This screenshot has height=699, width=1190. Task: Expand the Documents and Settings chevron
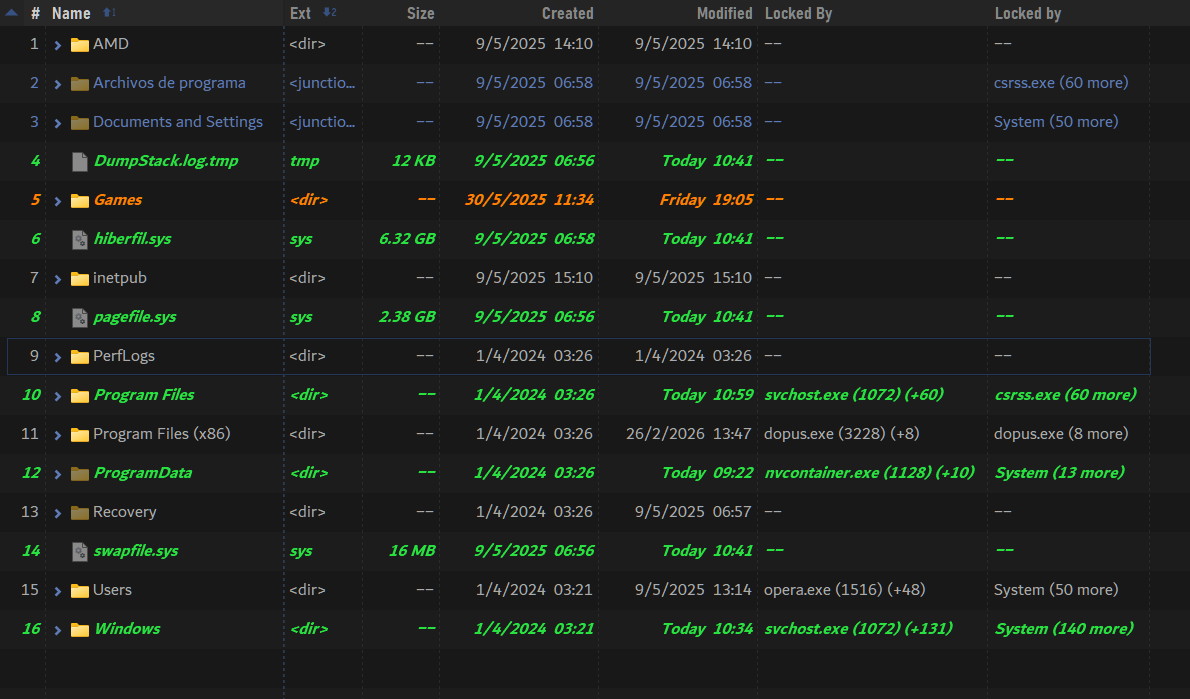pyautogui.click(x=58, y=123)
